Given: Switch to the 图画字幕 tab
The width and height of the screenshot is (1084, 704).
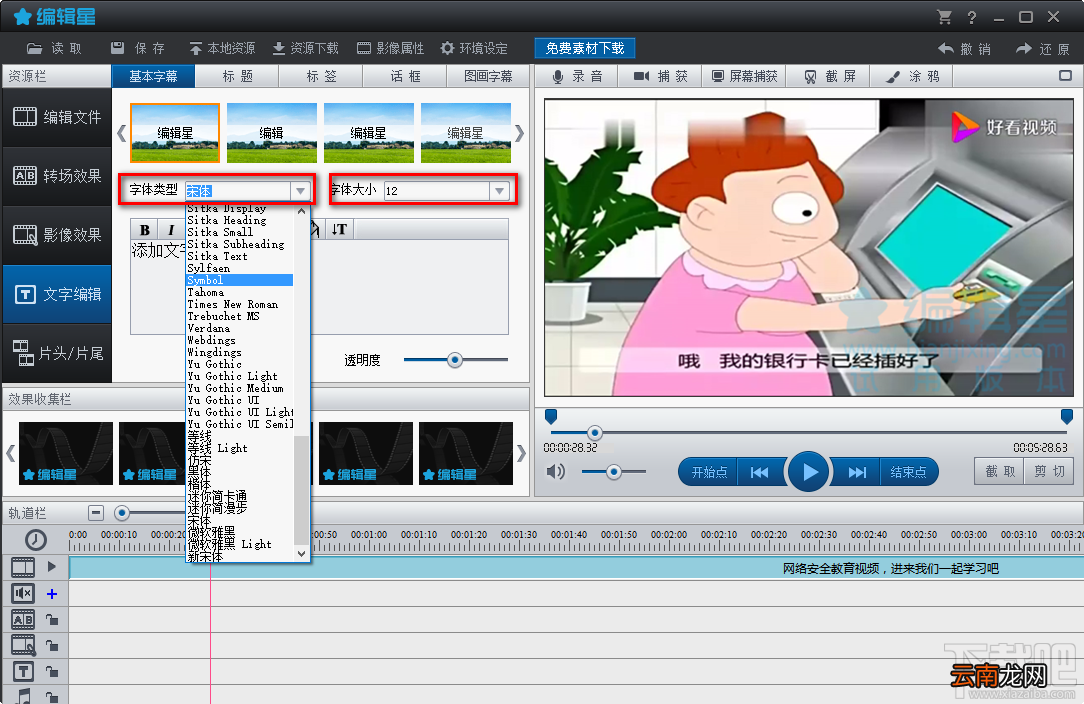Looking at the screenshot, I should coord(488,76).
